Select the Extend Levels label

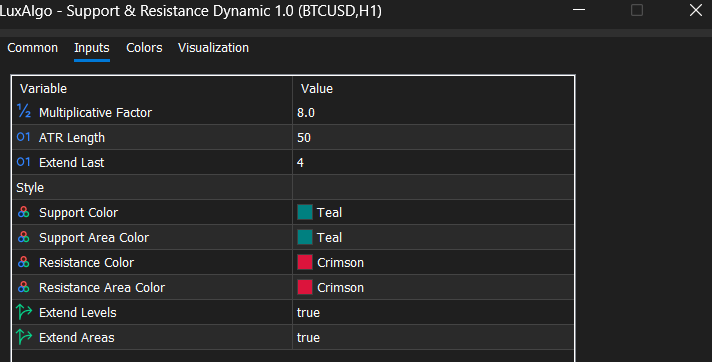point(78,312)
